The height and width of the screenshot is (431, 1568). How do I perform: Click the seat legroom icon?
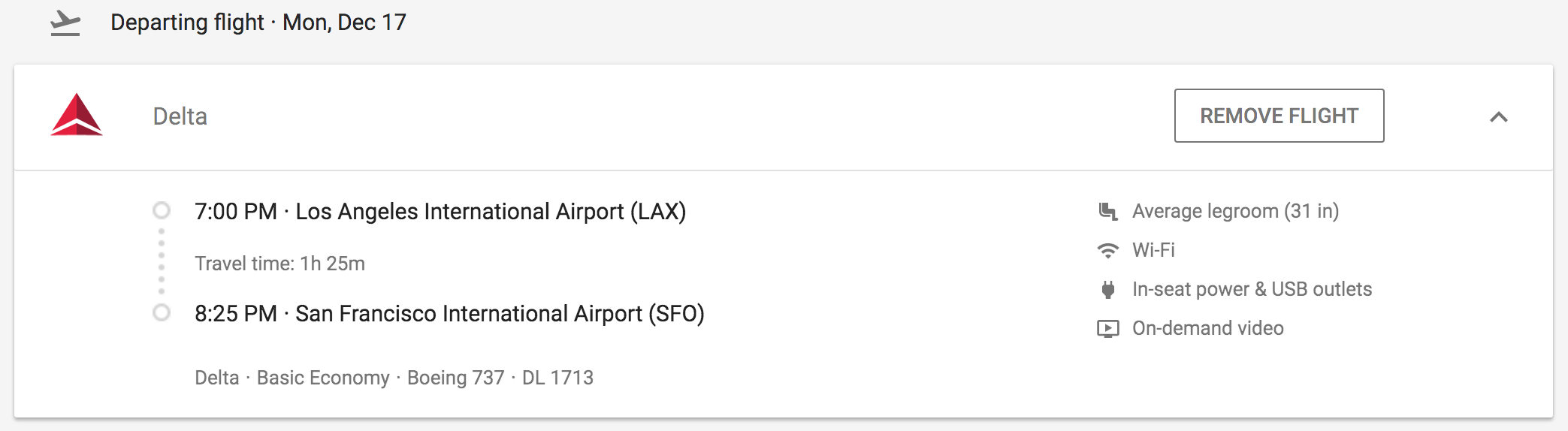pyautogui.click(x=1107, y=212)
